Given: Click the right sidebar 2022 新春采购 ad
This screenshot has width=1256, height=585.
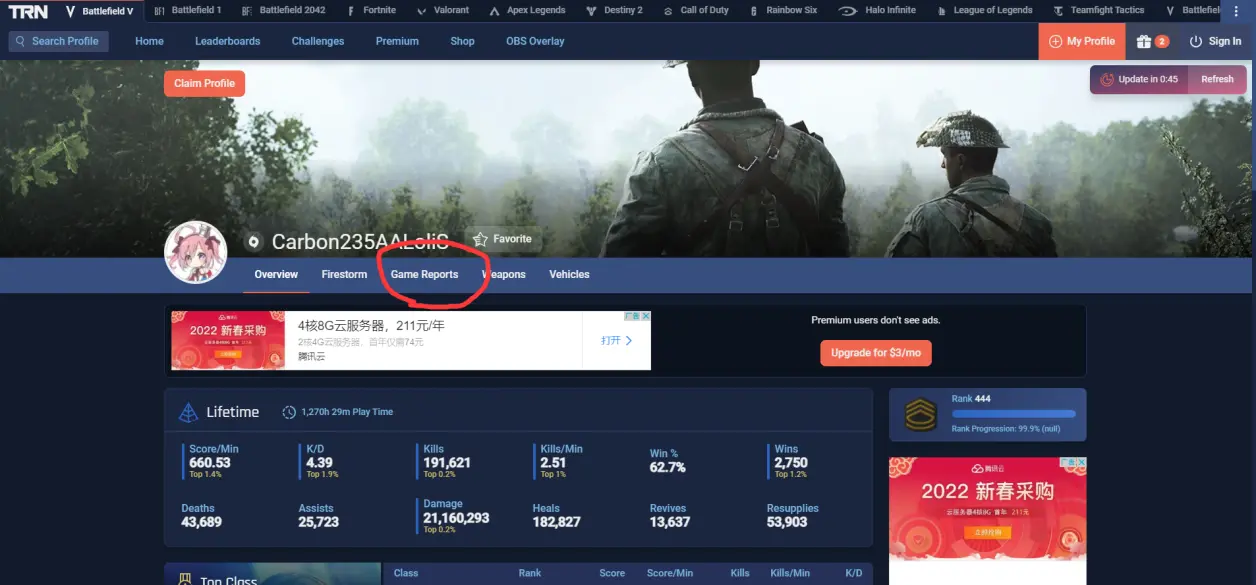Looking at the screenshot, I should tap(987, 508).
